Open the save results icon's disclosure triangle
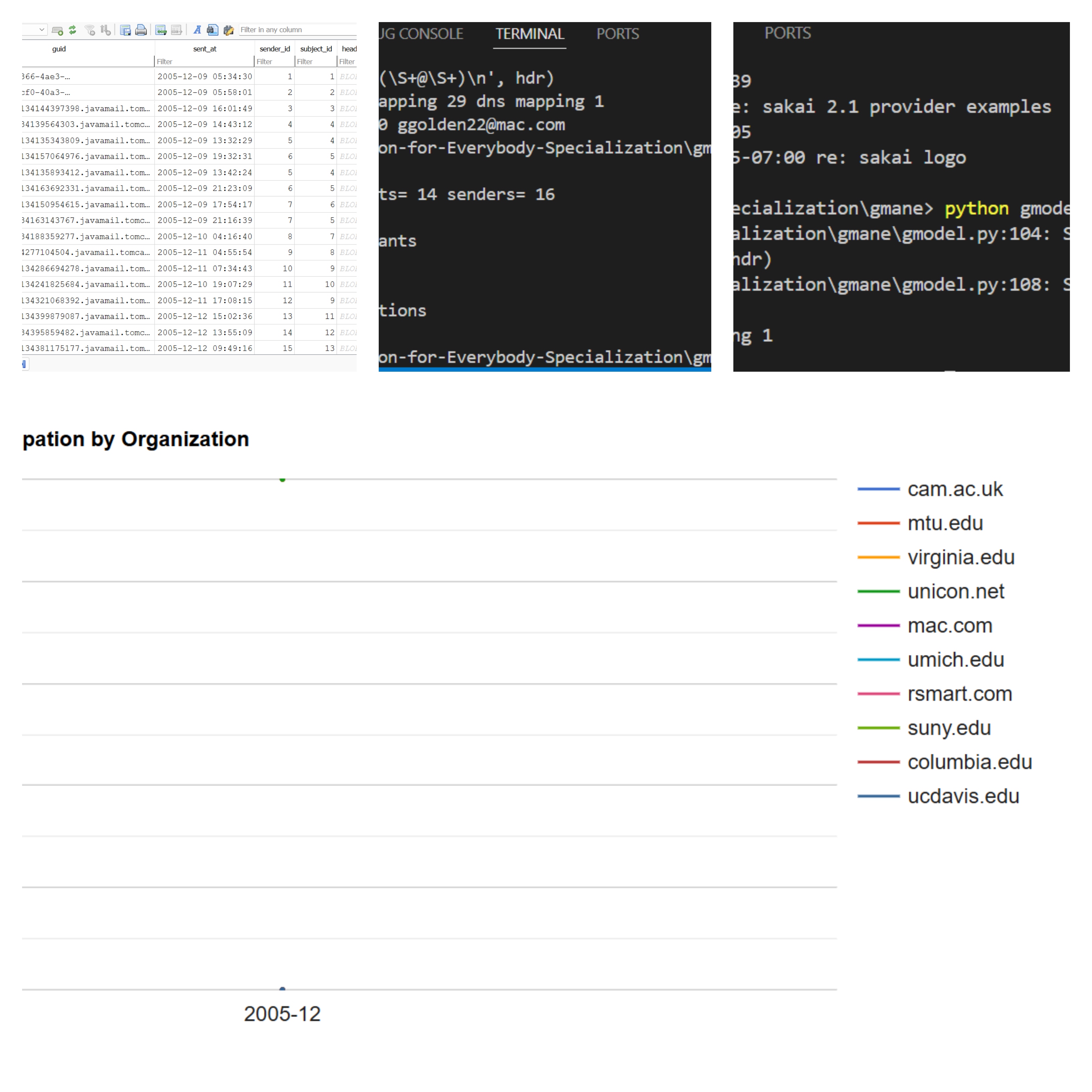1092x1092 pixels. point(129,34)
